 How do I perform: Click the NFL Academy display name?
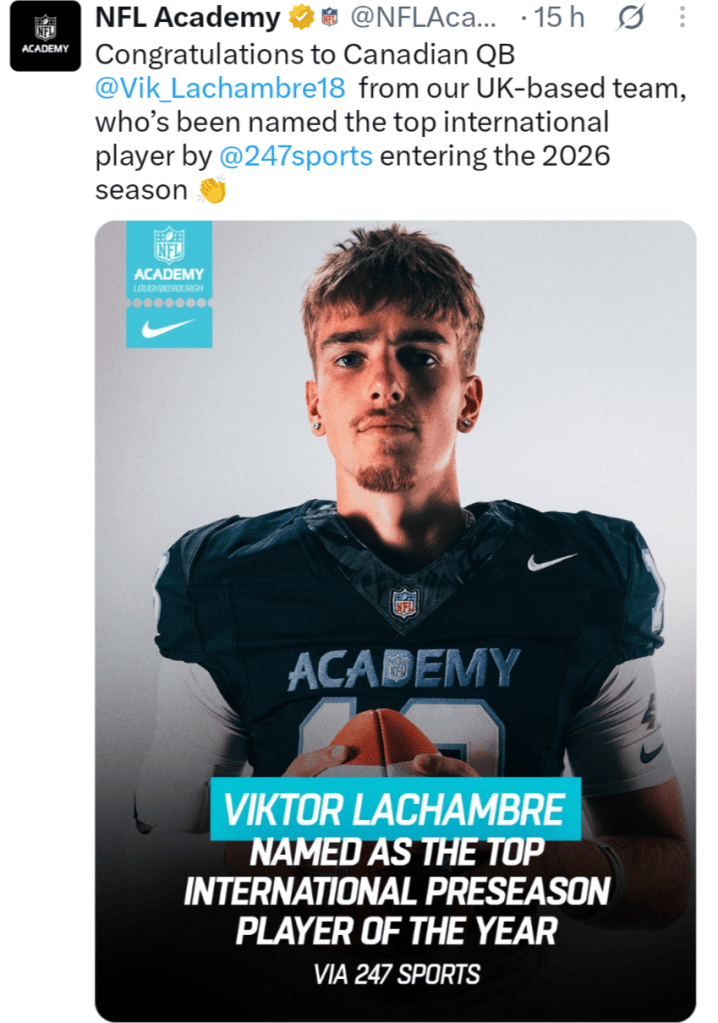point(188,18)
